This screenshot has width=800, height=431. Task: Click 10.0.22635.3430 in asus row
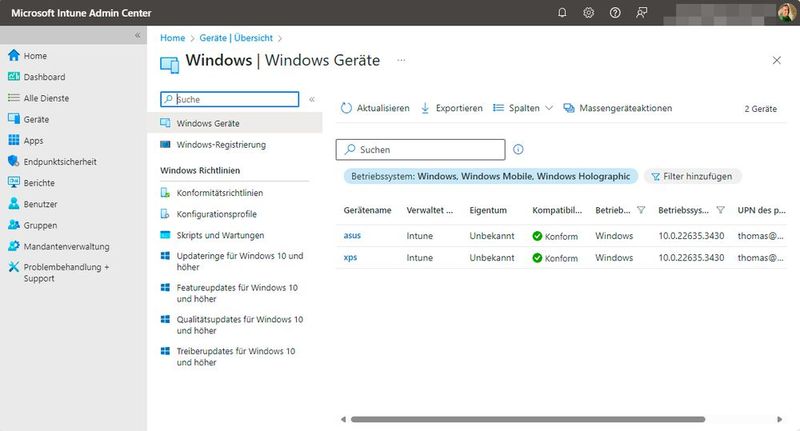(691, 236)
